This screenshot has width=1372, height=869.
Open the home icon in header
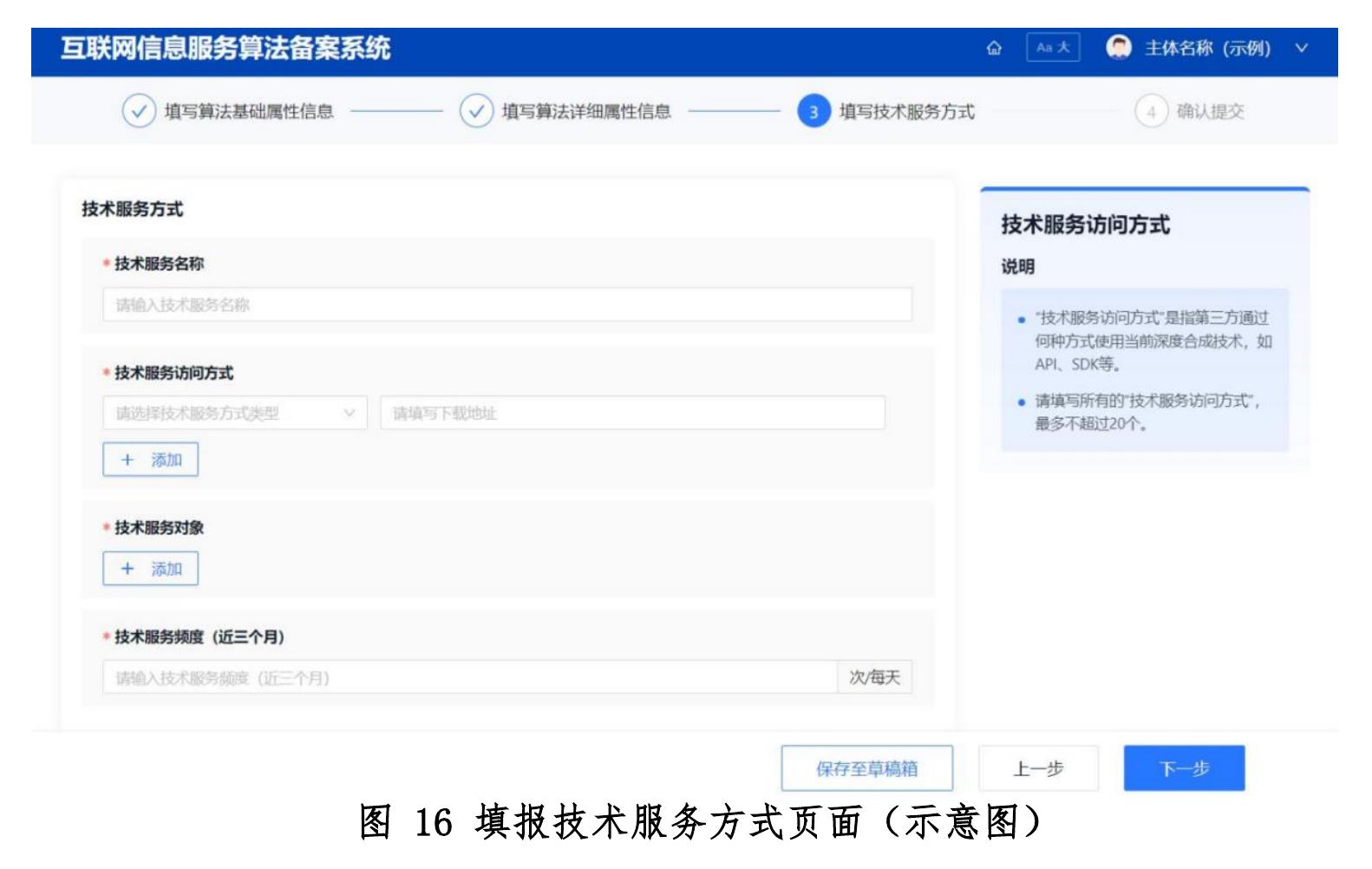click(x=994, y=48)
